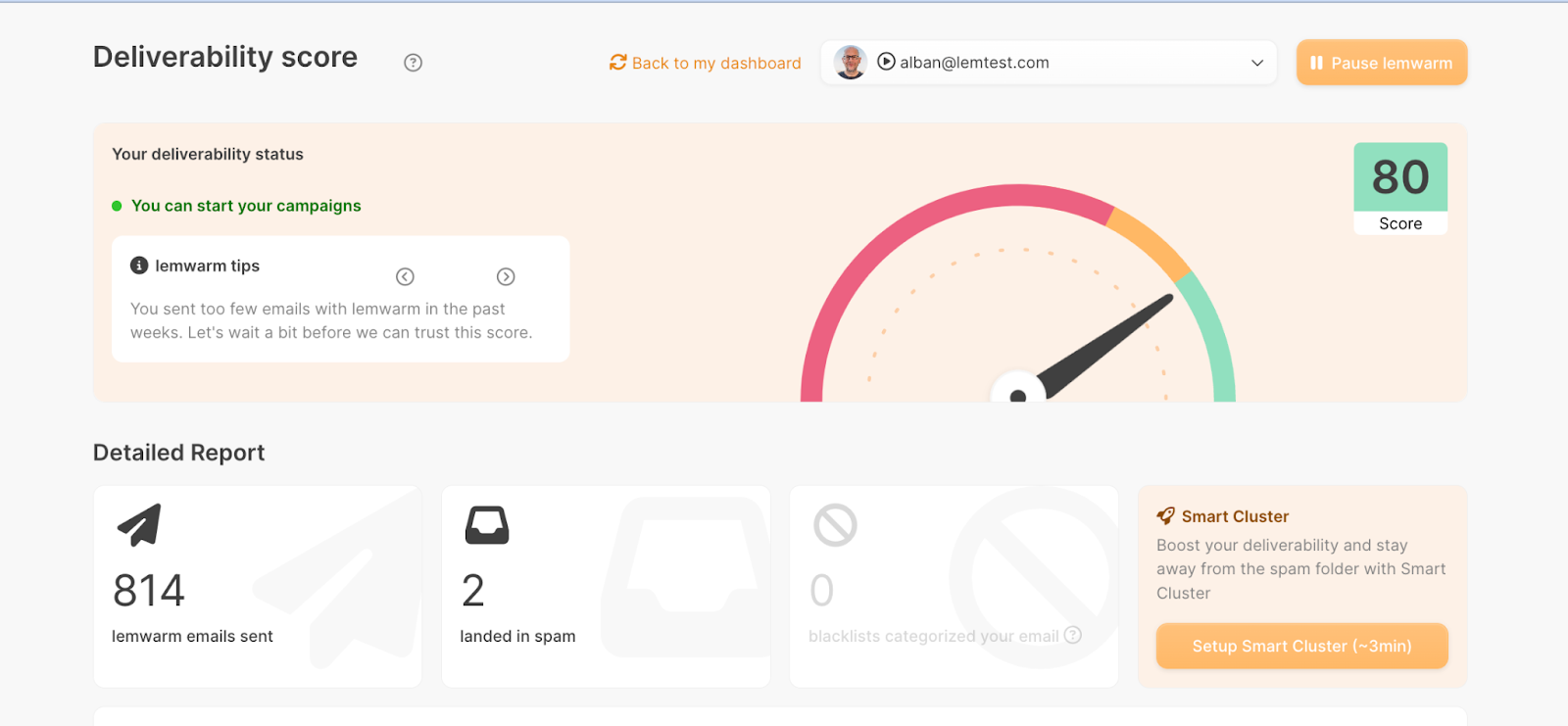The height and width of the screenshot is (726, 1568).
Task: Click the blacklist prohibited circle icon
Action: 835,525
